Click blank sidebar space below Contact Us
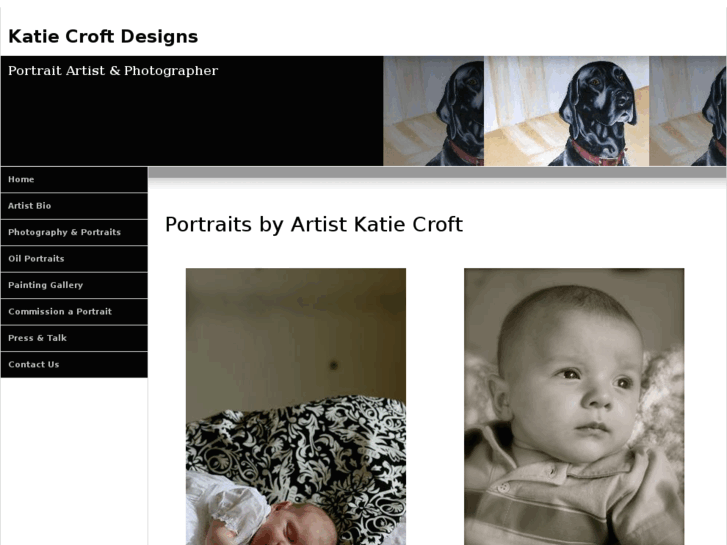 click(x=74, y=460)
